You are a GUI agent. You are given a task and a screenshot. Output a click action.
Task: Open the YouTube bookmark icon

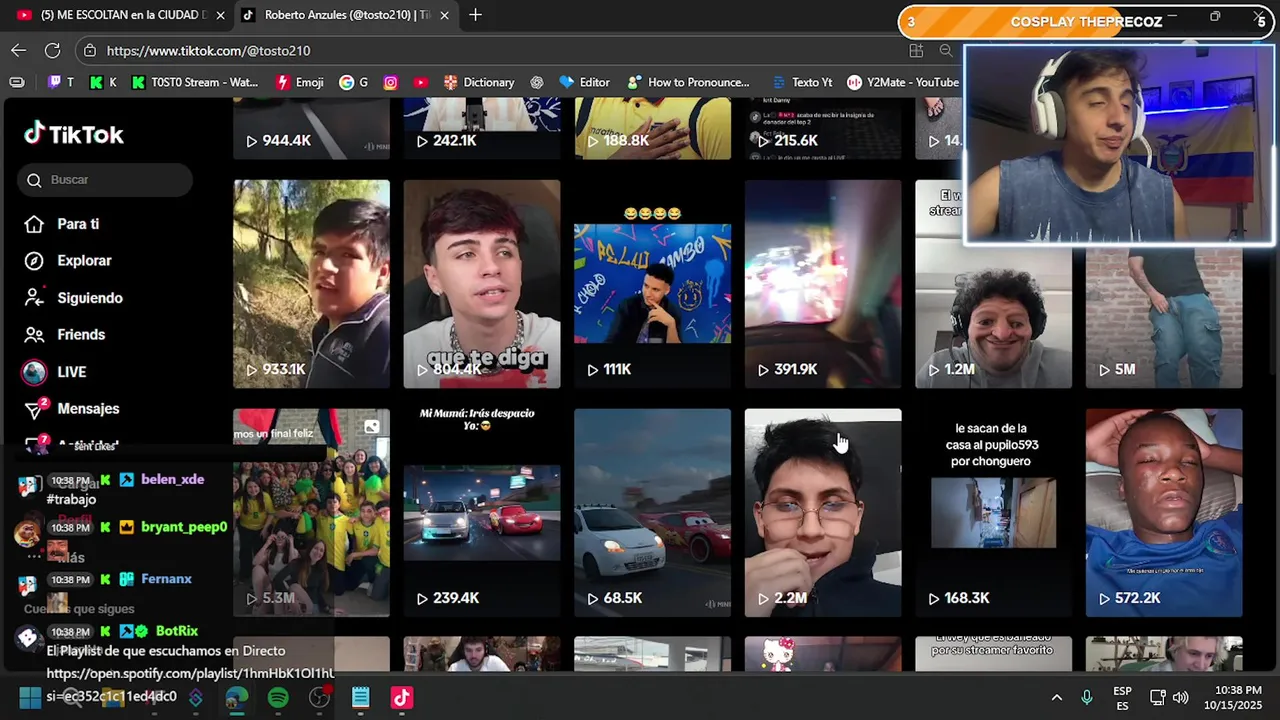pos(421,82)
